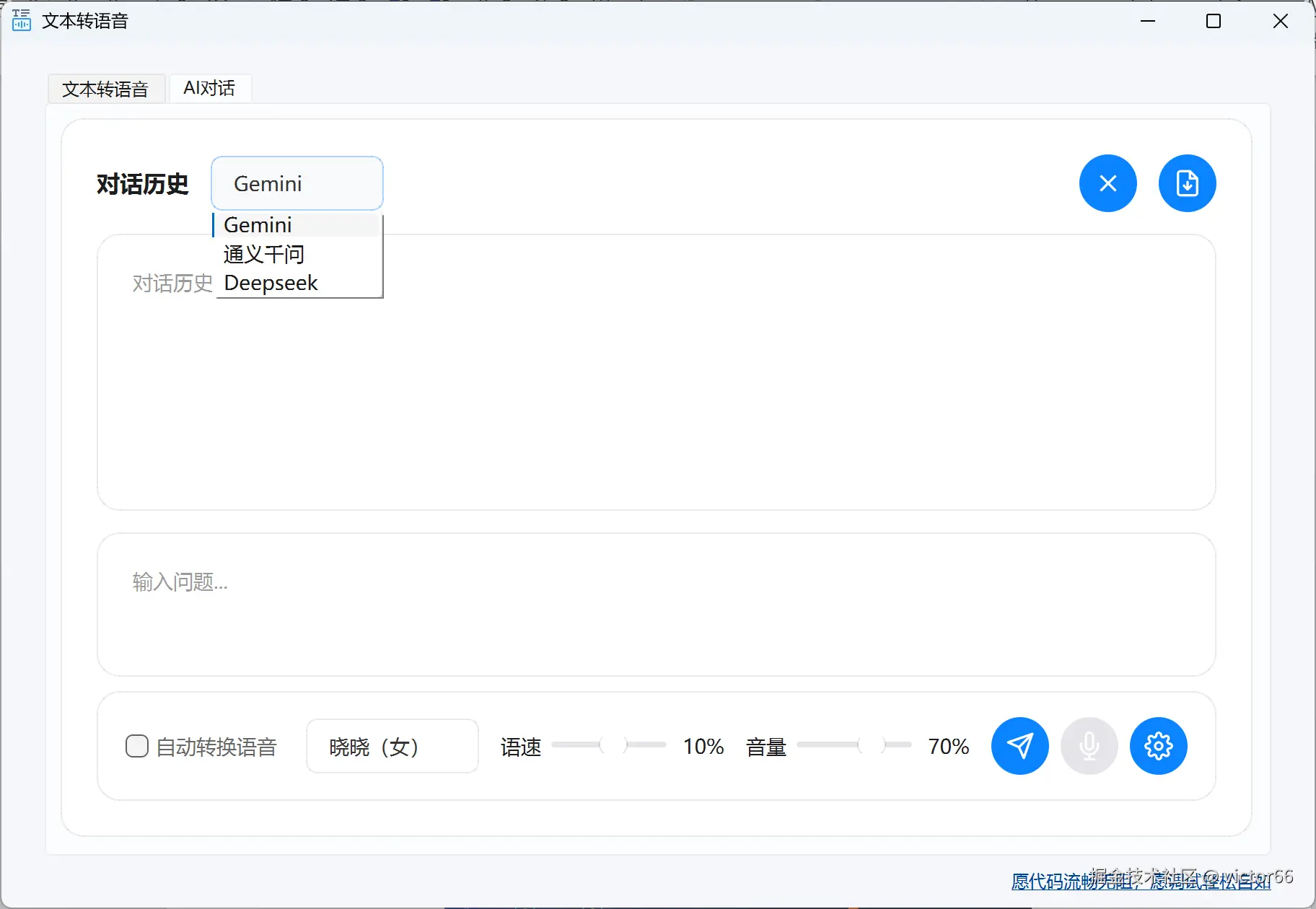
Task: Enable 自动转换语音 checkbox
Action: [136, 745]
